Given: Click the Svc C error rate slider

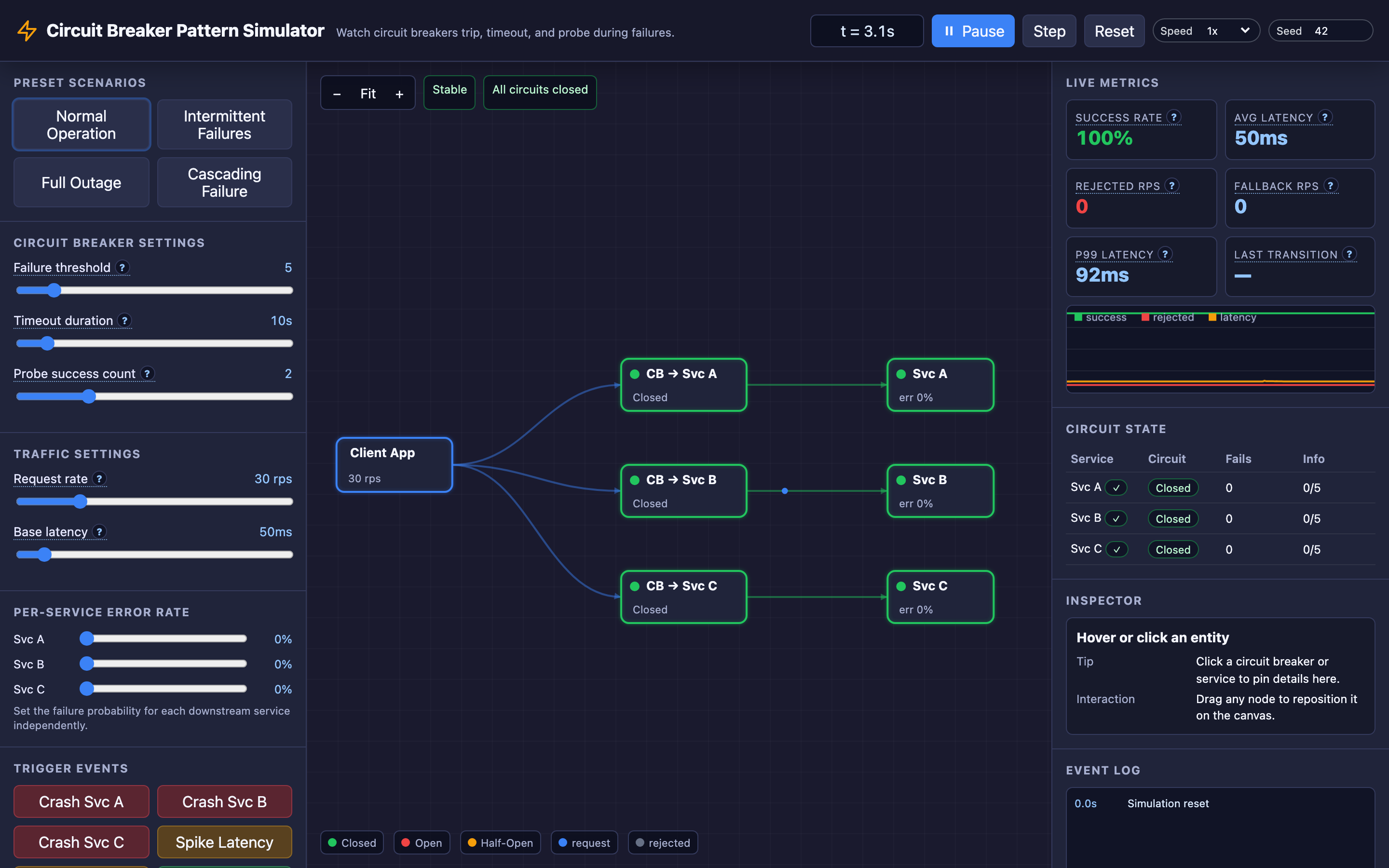Looking at the screenshot, I should (x=163, y=688).
